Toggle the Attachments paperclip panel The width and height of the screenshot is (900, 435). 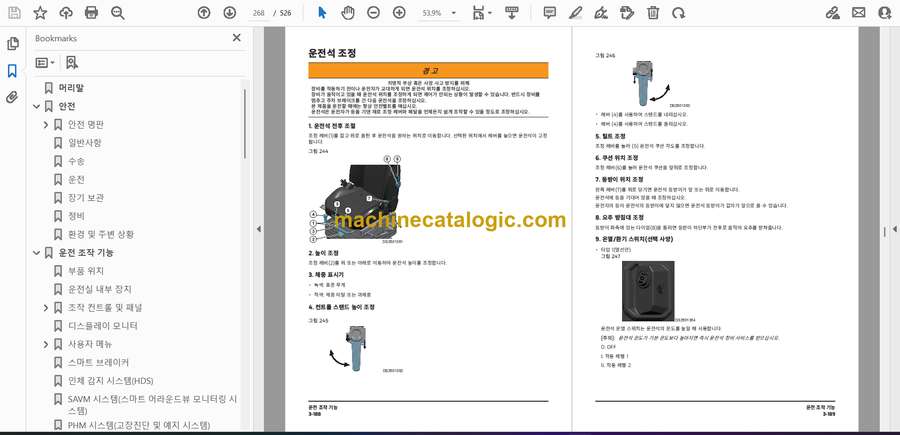pos(12,97)
